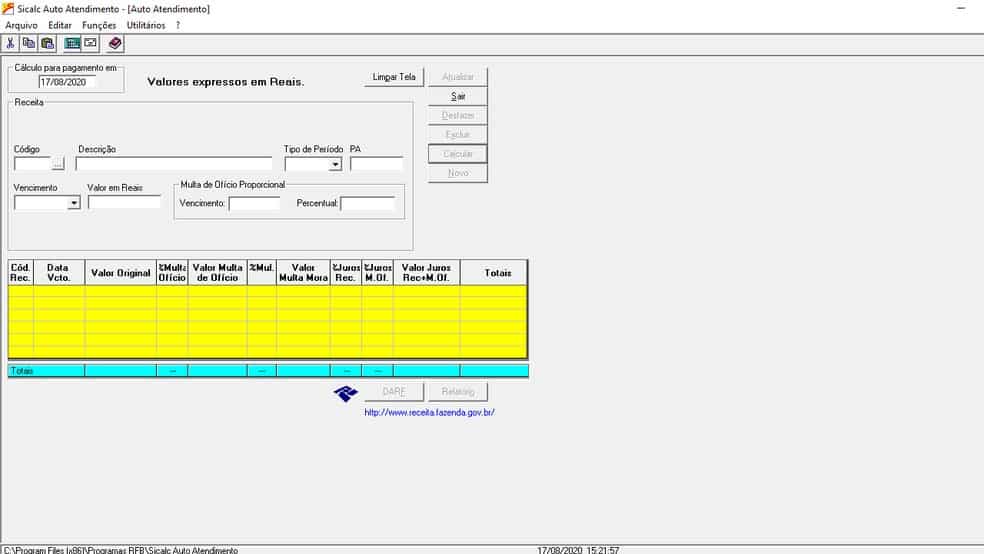Click the Sicalc app title icon
Screen dimensions: 984x554
click(8, 9)
